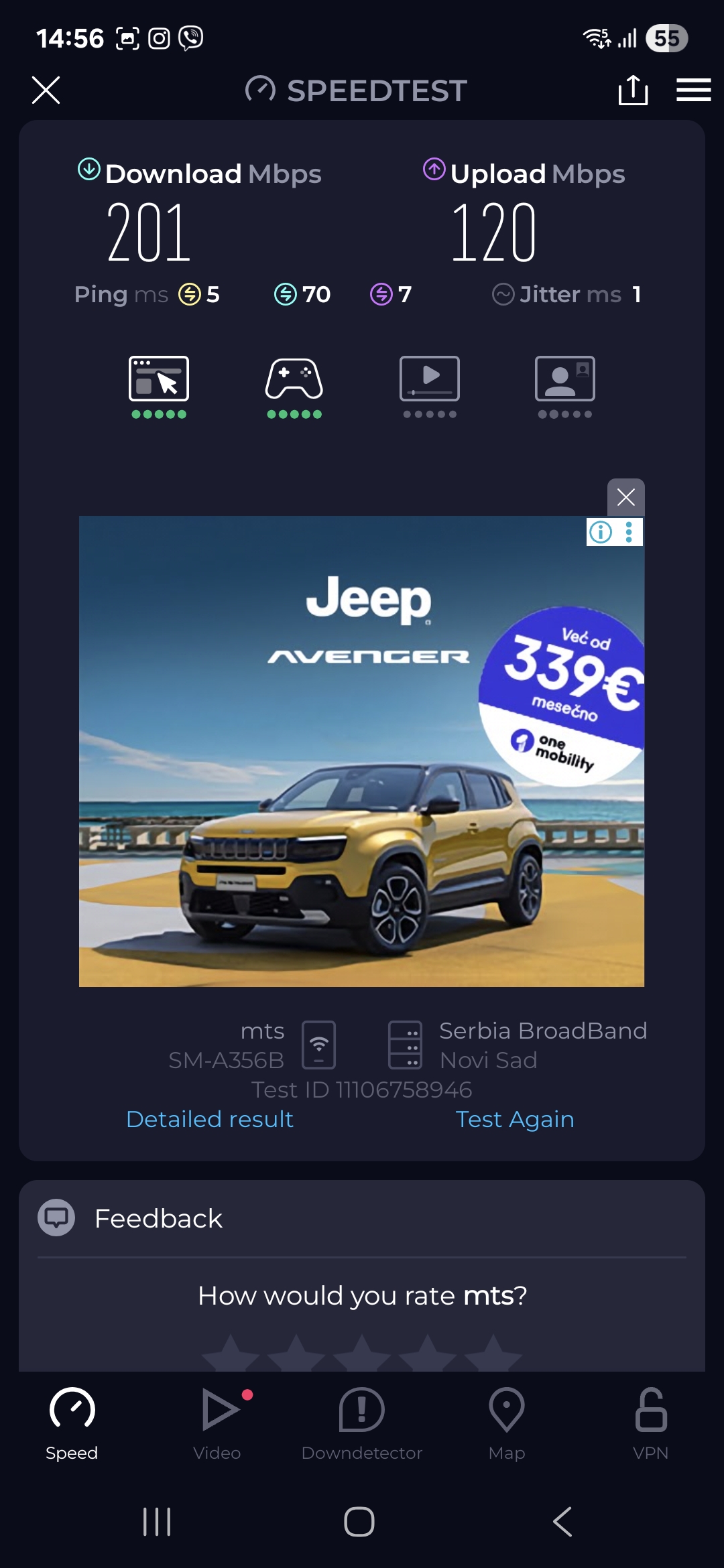Open ad info icon
724x1568 pixels.
click(601, 532)
